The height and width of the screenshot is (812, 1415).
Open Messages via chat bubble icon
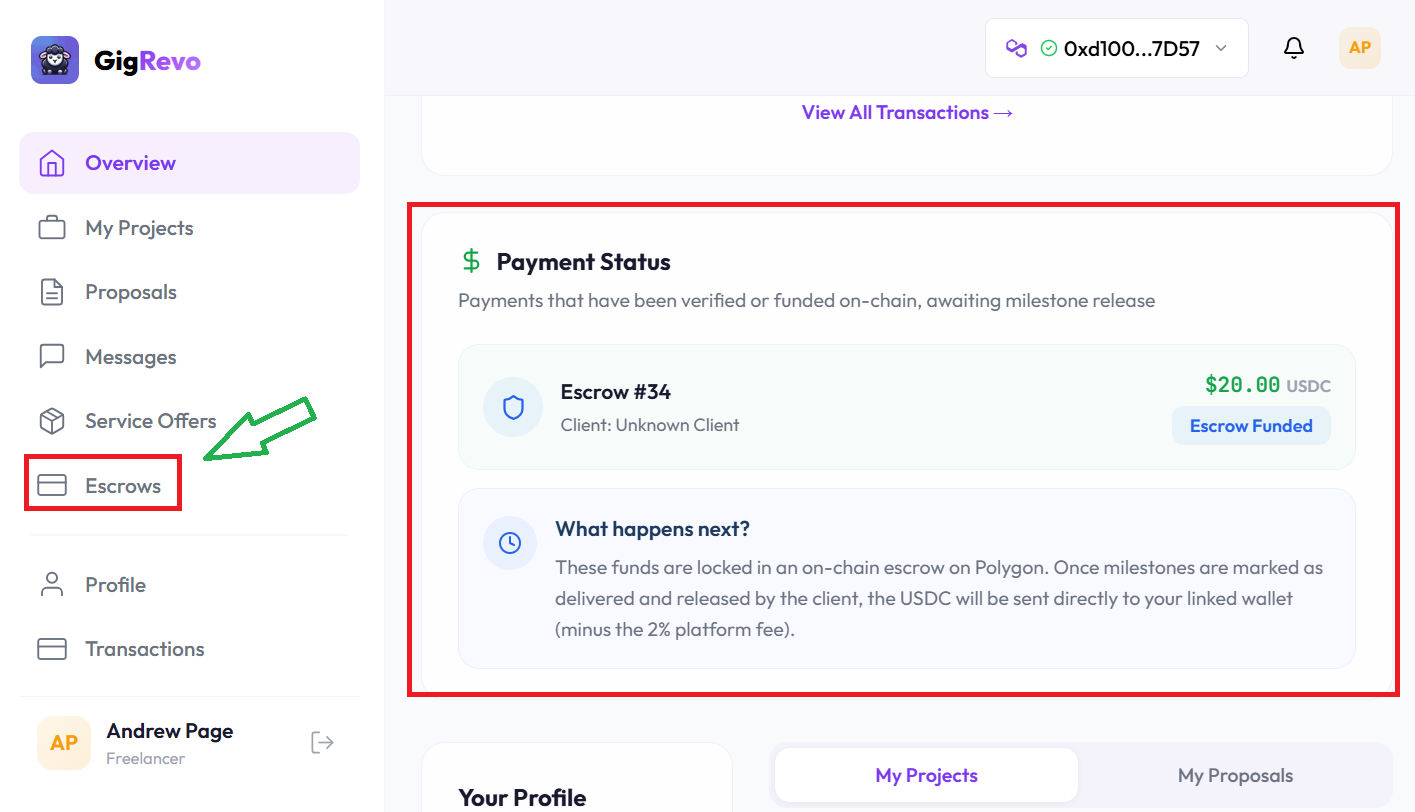pyautogui.click(x=52, y=356)
